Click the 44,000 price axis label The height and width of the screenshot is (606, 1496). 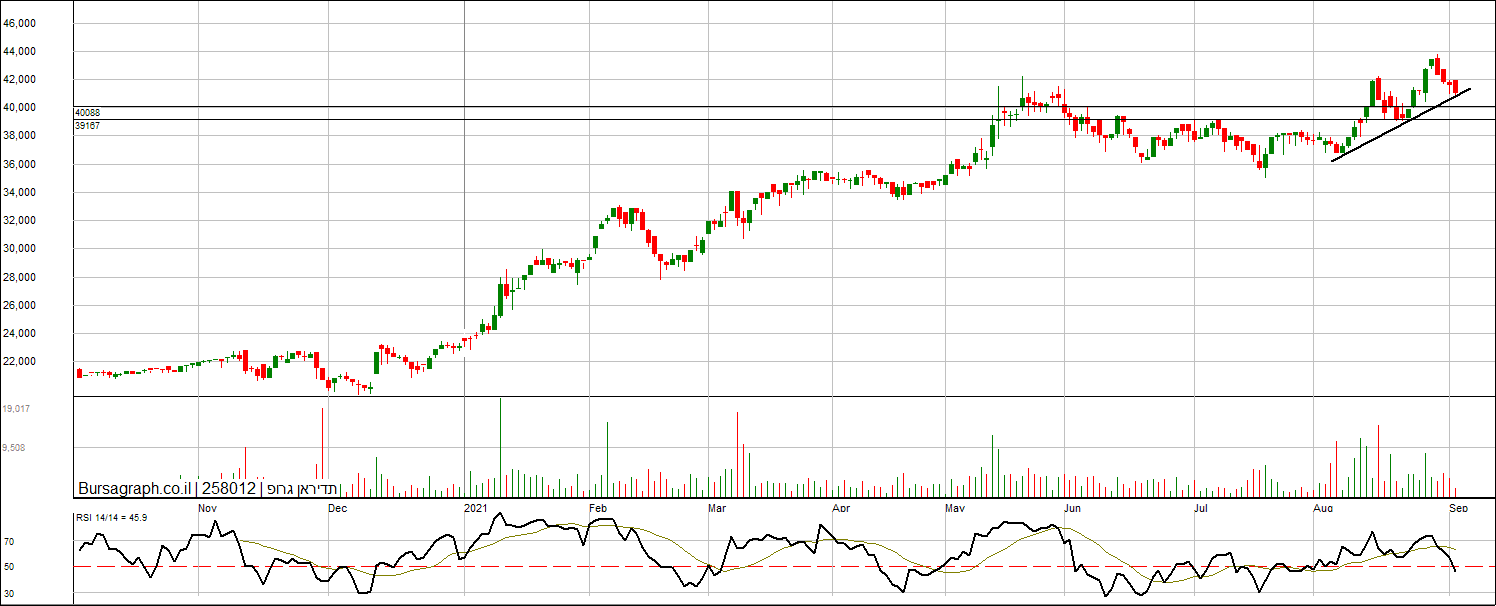[x=20, y=51]
